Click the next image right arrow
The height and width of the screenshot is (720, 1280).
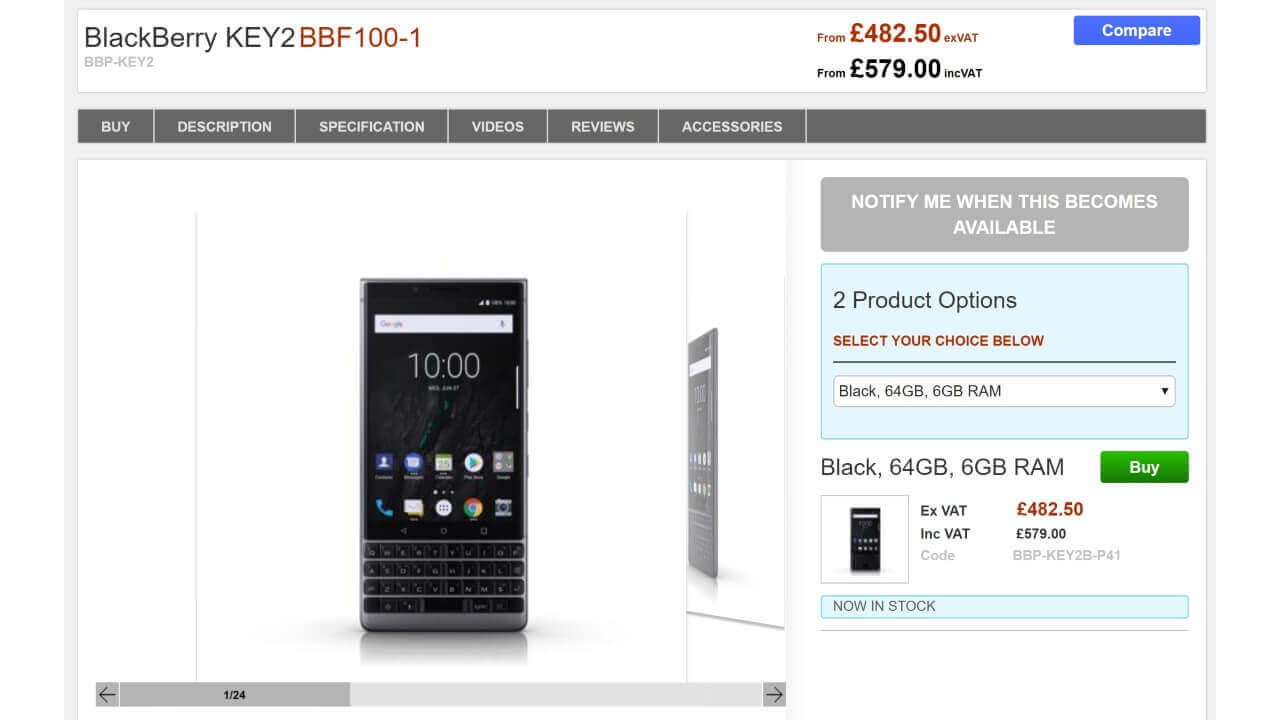pos(774,694)
